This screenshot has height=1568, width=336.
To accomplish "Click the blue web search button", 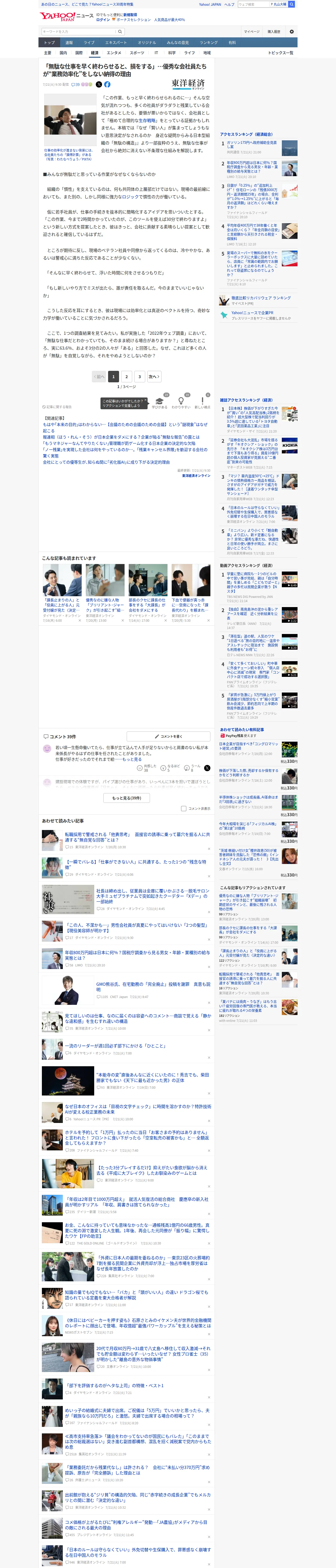I will click(x=292, y=4).
